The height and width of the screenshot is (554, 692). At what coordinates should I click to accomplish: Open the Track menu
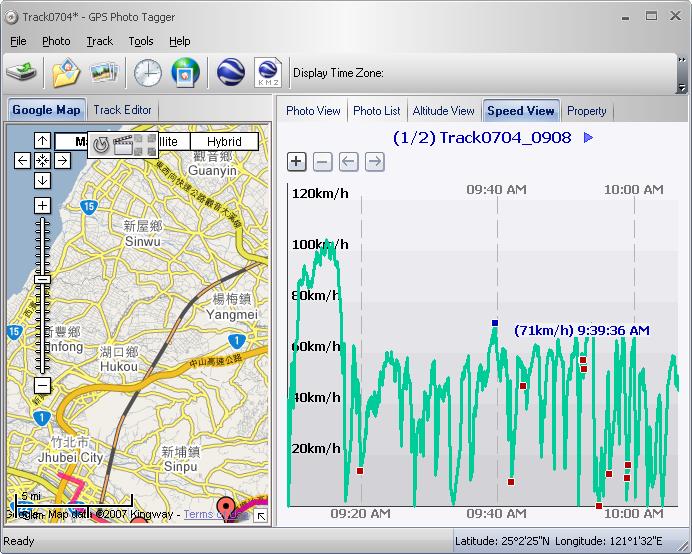coord(100,41)
